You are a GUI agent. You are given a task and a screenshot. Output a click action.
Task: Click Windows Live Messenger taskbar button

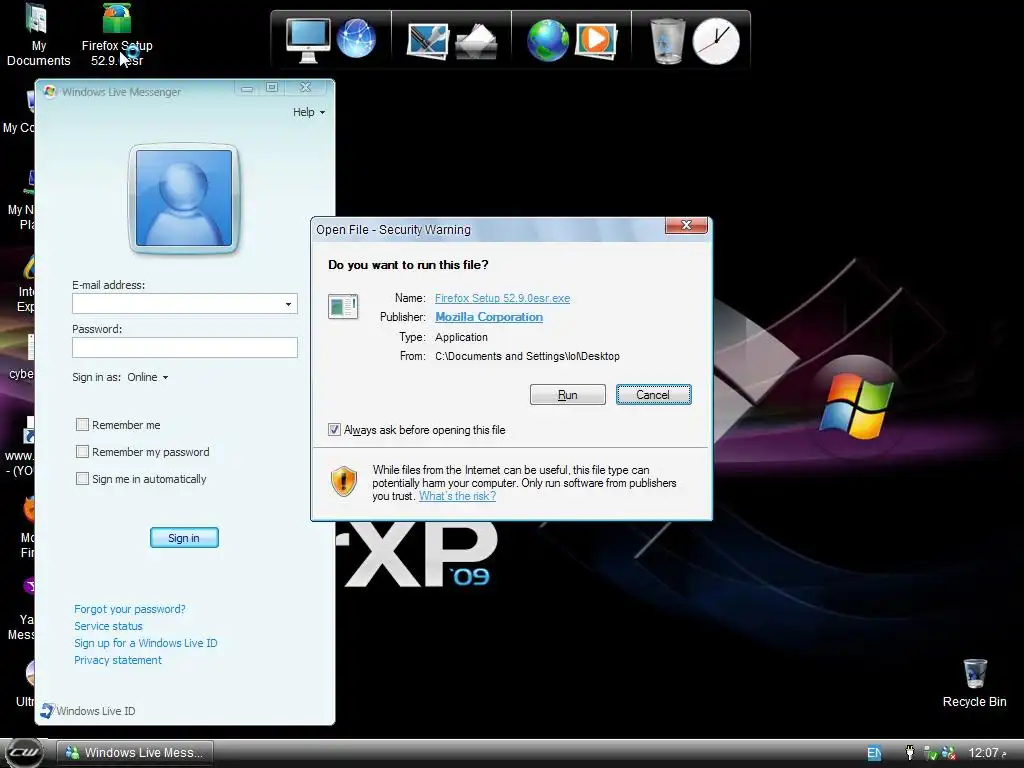pos(135,753)
